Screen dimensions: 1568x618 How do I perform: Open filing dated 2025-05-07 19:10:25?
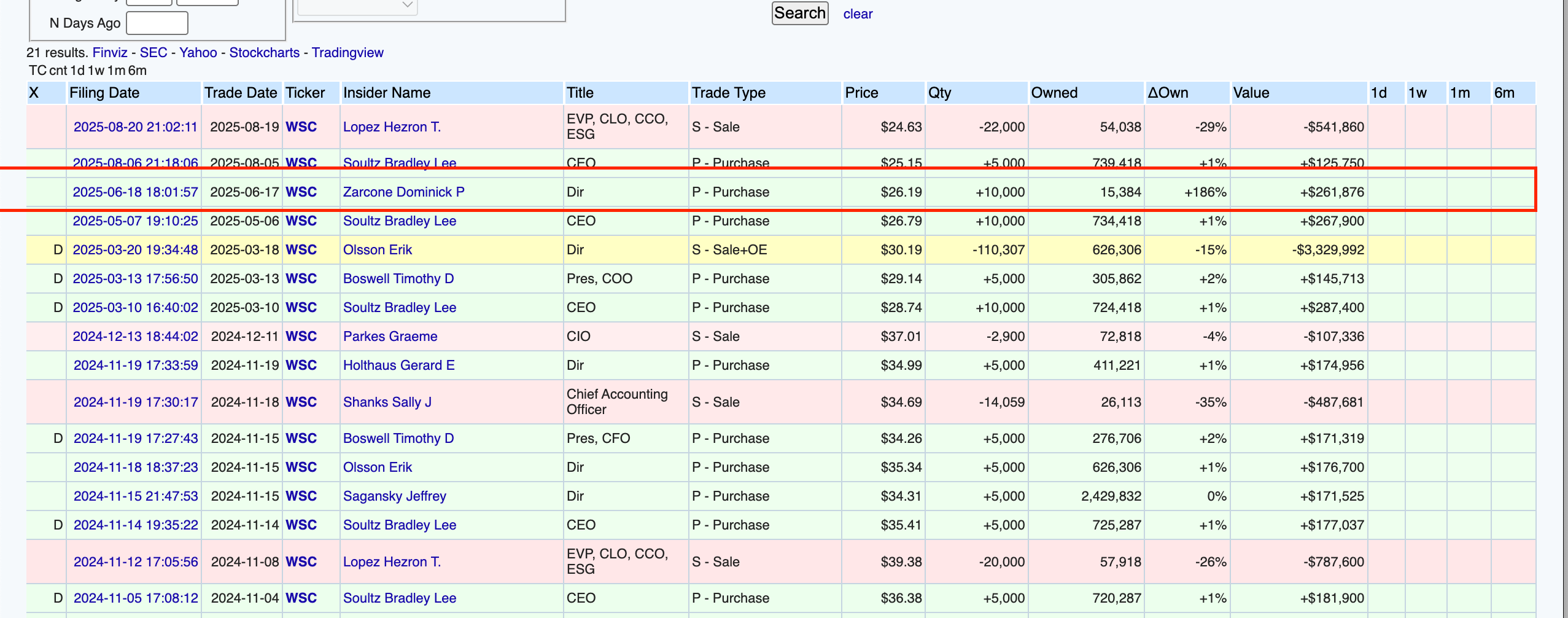pos(136,221)
